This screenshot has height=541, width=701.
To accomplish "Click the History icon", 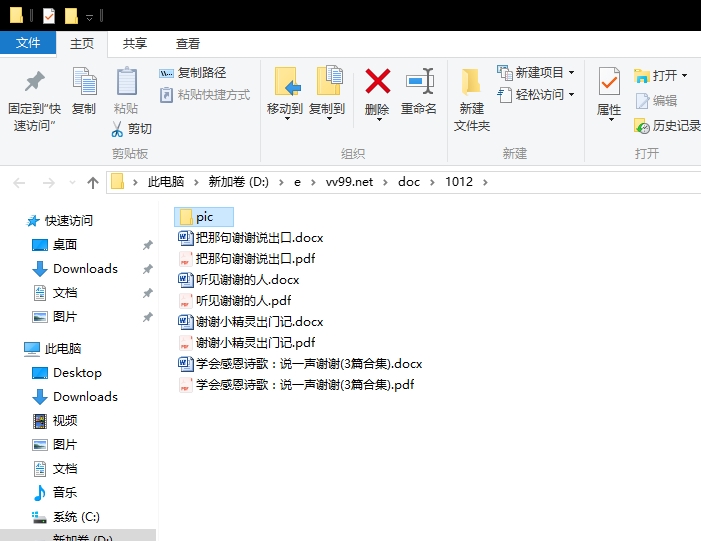I will [x=642, y=126].
